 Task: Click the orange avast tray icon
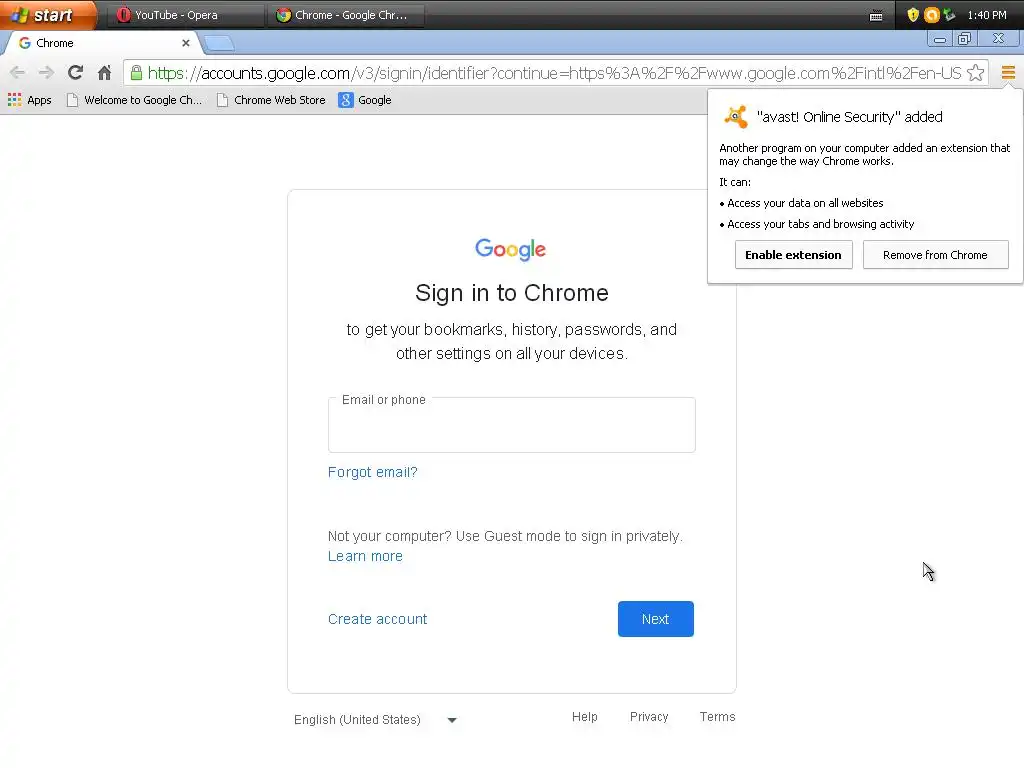point(931,15)
